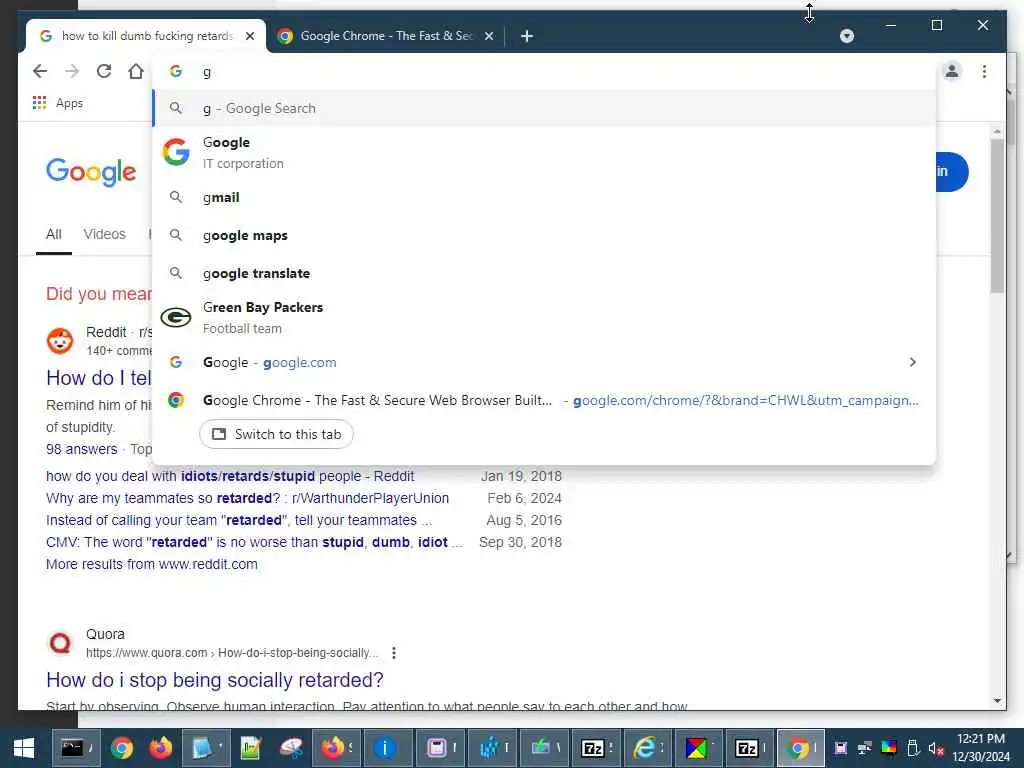The width and height of the screenshot is (1024, 768).
Task: Open the Chrome three-dot menu
Action: click(x=984, y=71)
